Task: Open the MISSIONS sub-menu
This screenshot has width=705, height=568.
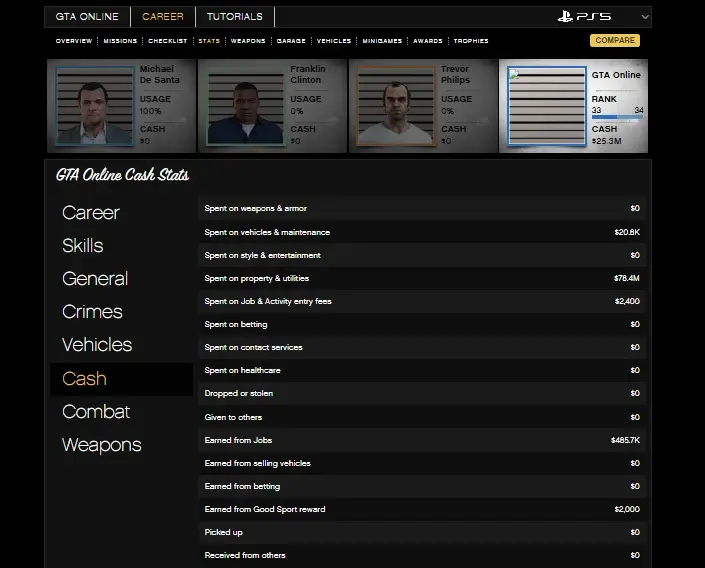Action: pyautogui.click(x=120, y=41)
